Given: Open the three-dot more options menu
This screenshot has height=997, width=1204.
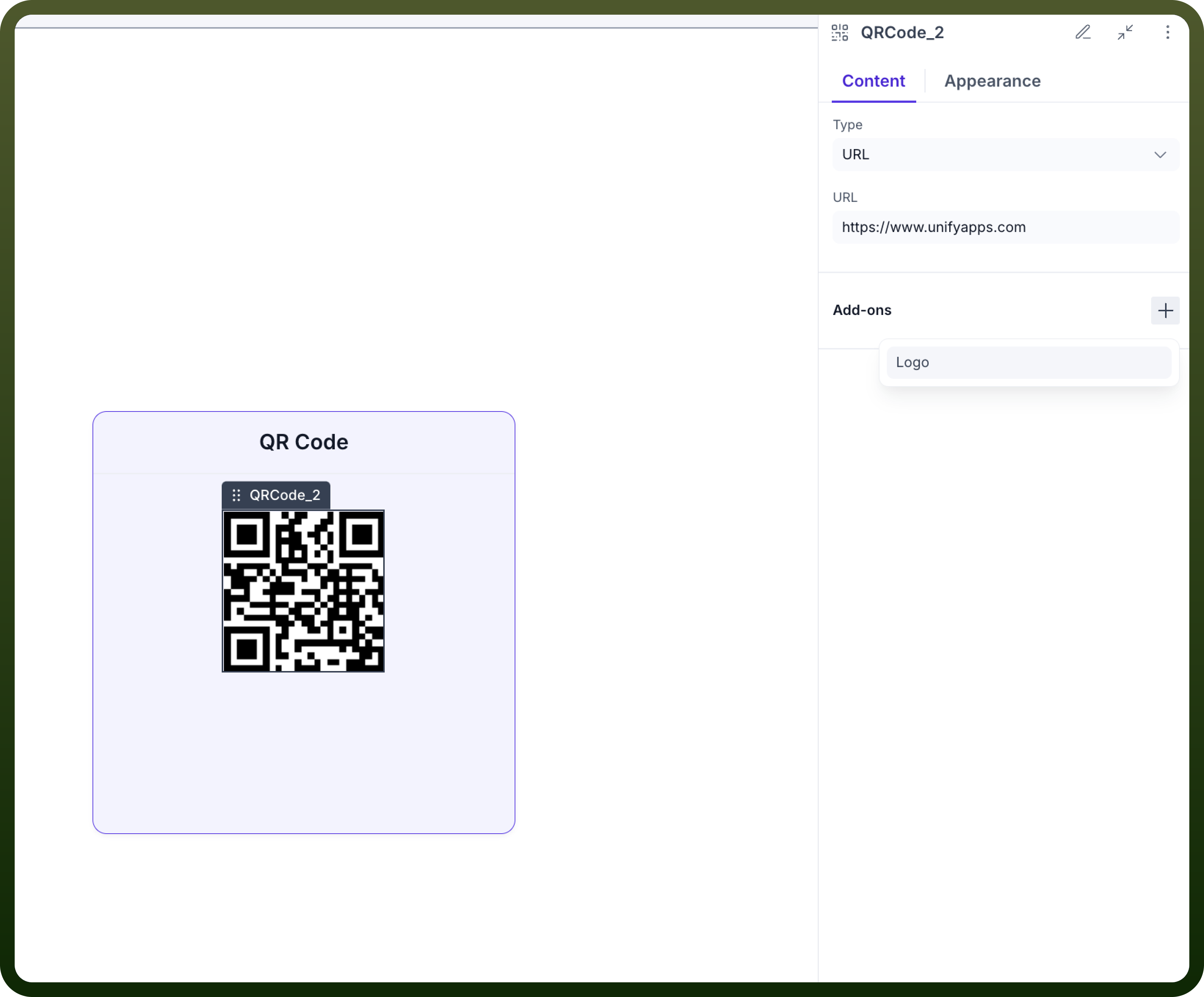Looking at the screenshot, I should [x=1167, y=32].
